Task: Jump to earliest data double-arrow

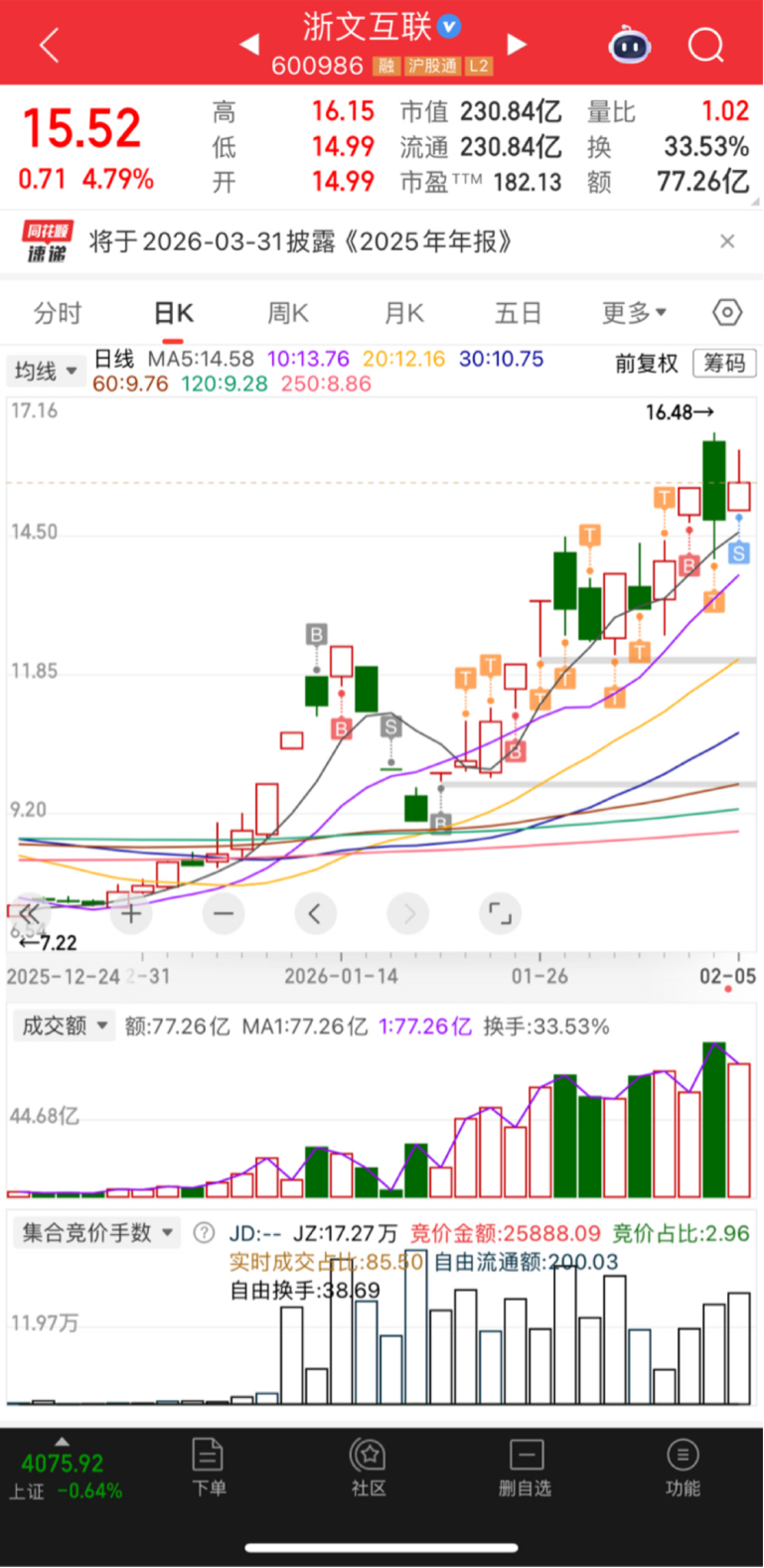Action: pos(30,913)
